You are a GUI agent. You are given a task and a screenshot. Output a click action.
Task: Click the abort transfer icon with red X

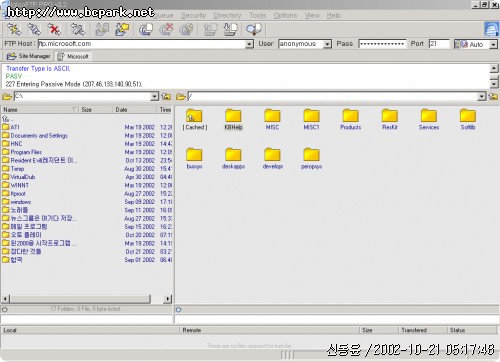(x=166, y=29)
